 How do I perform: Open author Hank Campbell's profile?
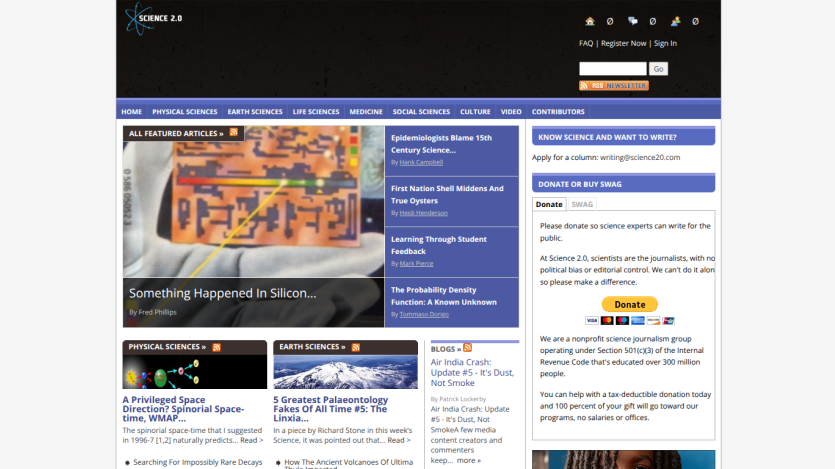(421, 162)
